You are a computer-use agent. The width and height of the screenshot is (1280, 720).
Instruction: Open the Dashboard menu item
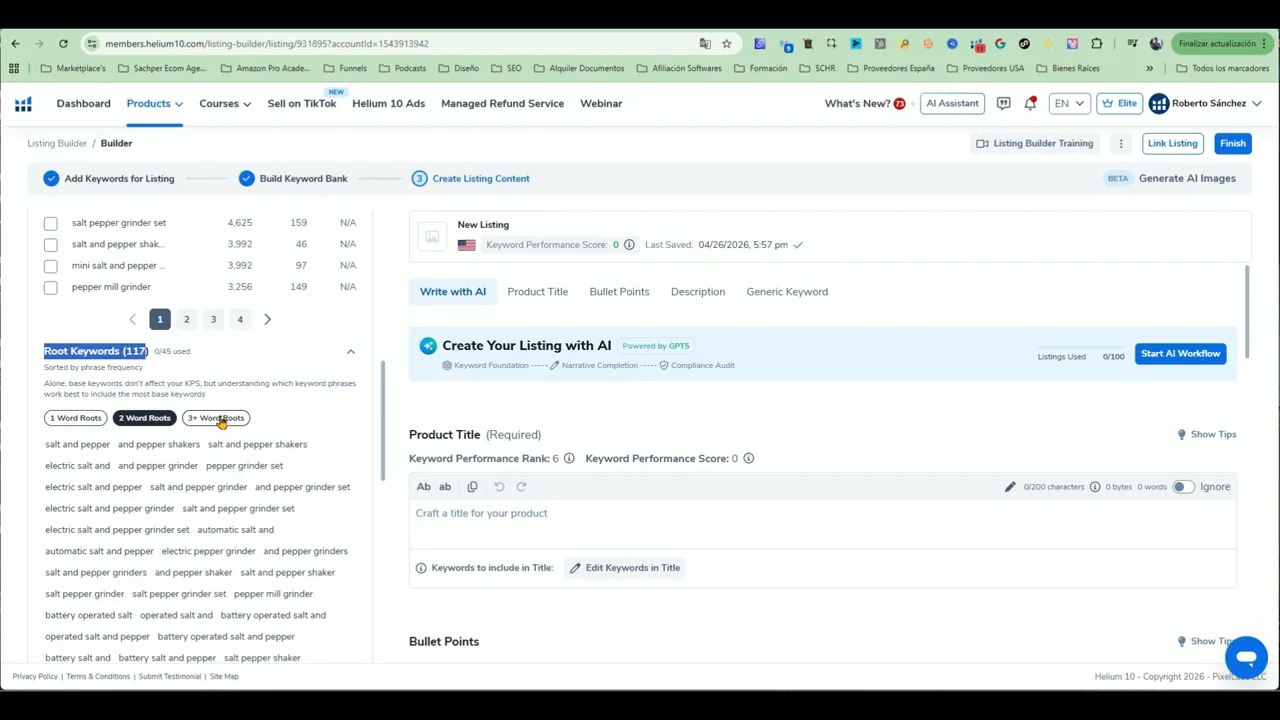click(84, 104)
